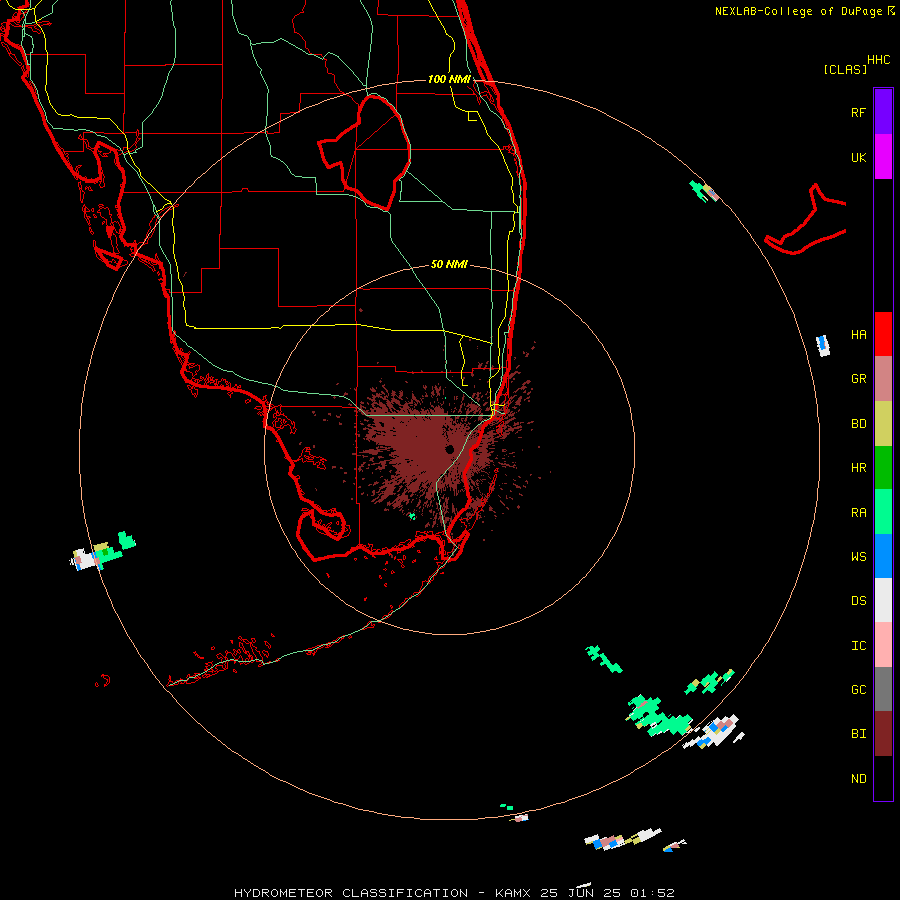Click the 'IC' legend label
This screenshot has height=900, width=900.
tap(858, 645)
